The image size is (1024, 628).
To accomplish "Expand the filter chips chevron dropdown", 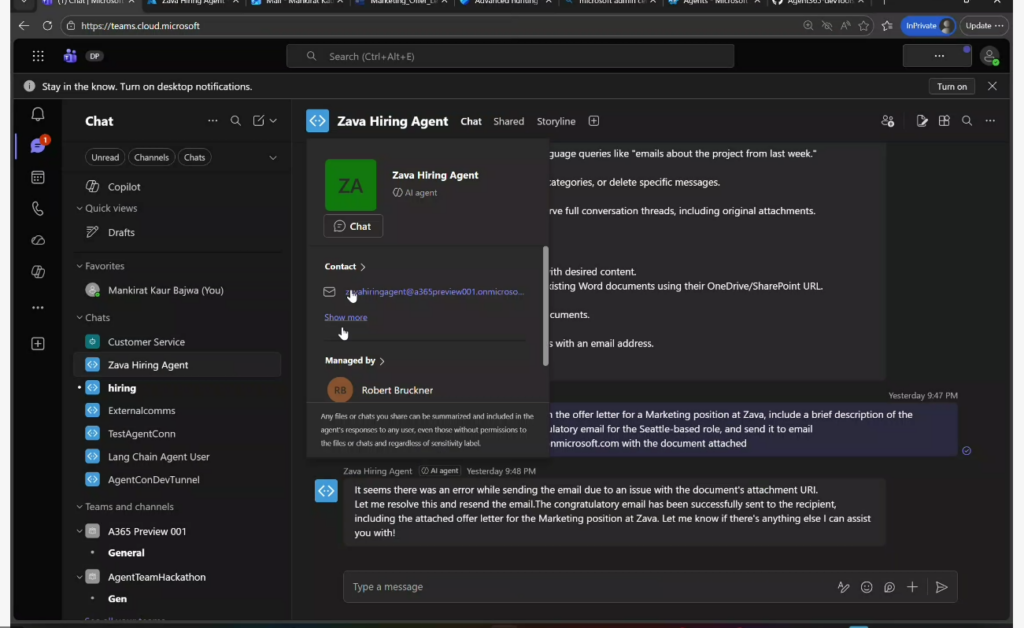I will [273, 157].
